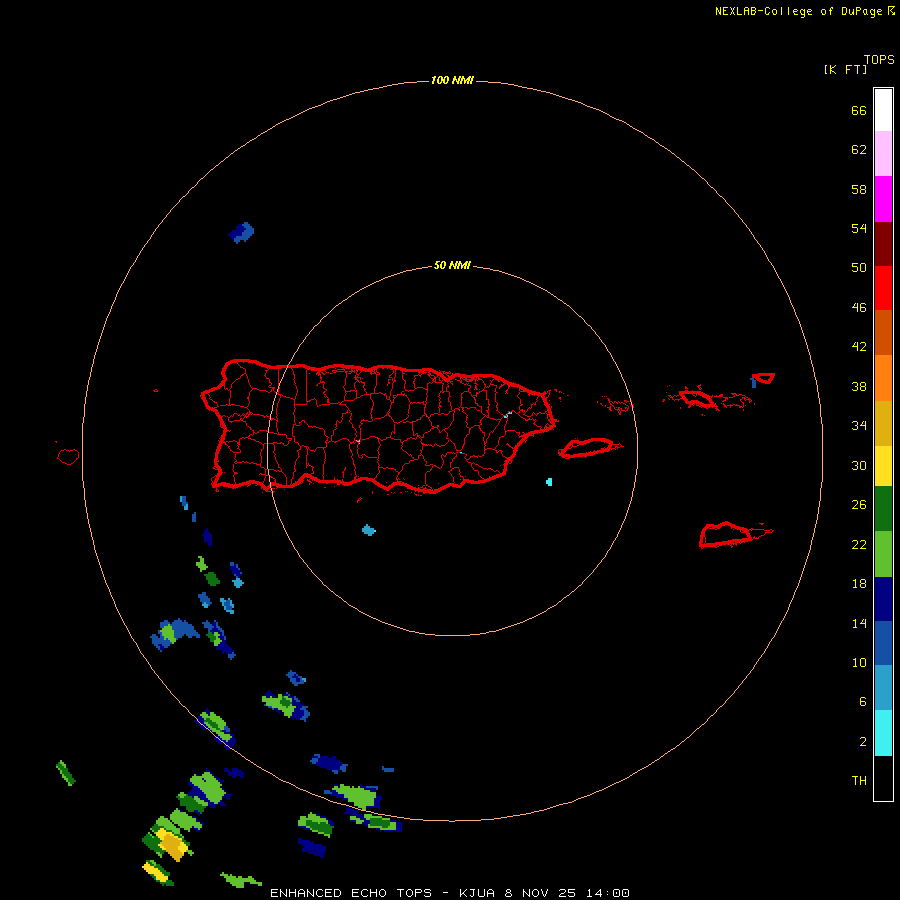Viewport: 900px width, 900px height.
Task: Click the "50 NMI" range ring label
Action: [452, 265]
